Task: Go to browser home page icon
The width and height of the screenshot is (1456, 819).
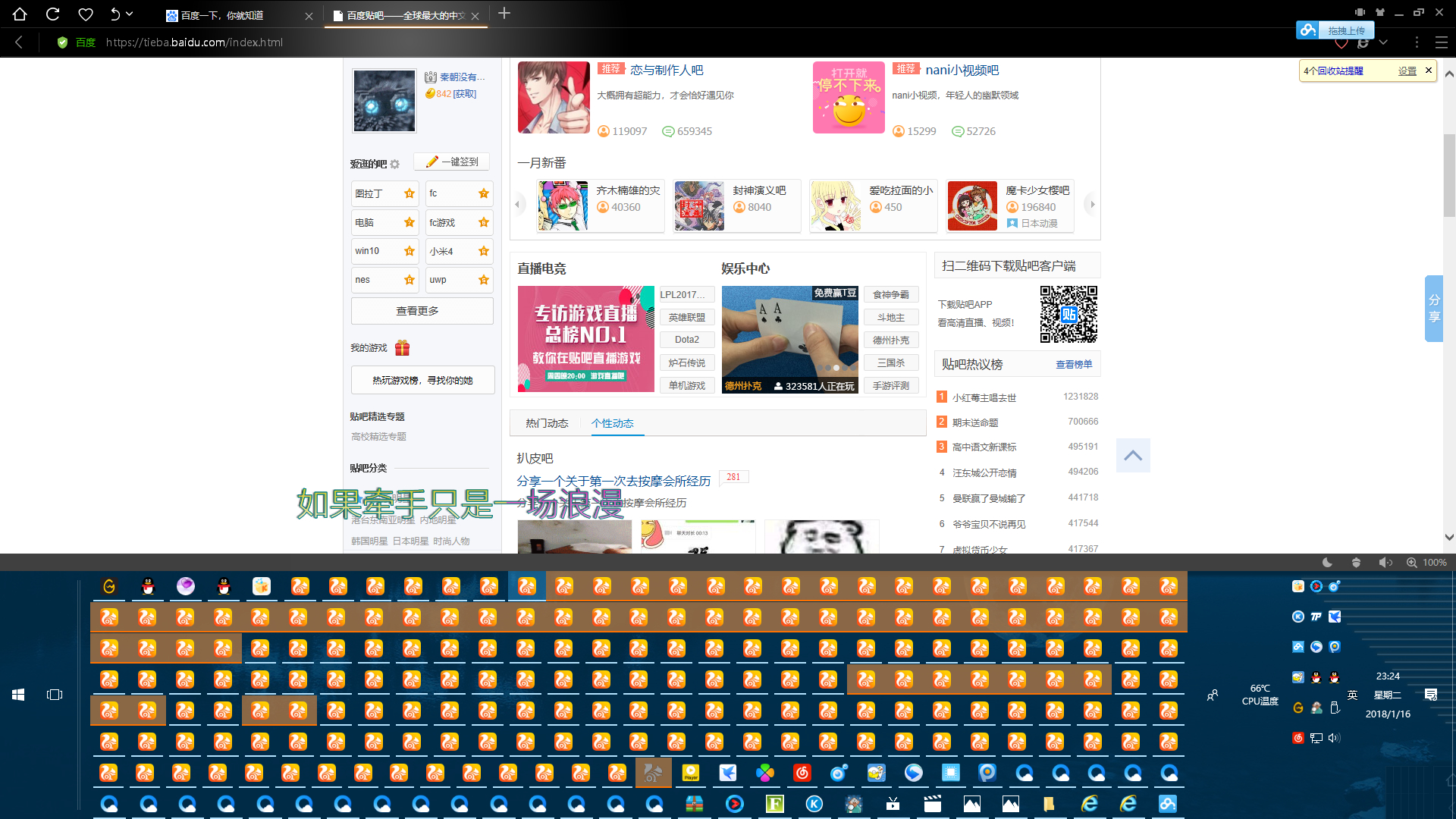Action: [x=20, y=14]
